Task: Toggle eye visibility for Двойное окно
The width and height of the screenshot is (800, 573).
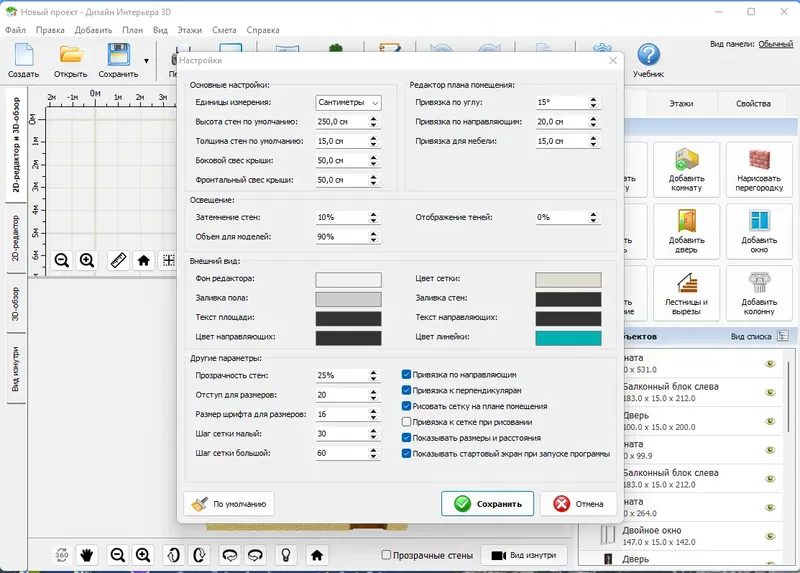Action: (x=770, y=536)
